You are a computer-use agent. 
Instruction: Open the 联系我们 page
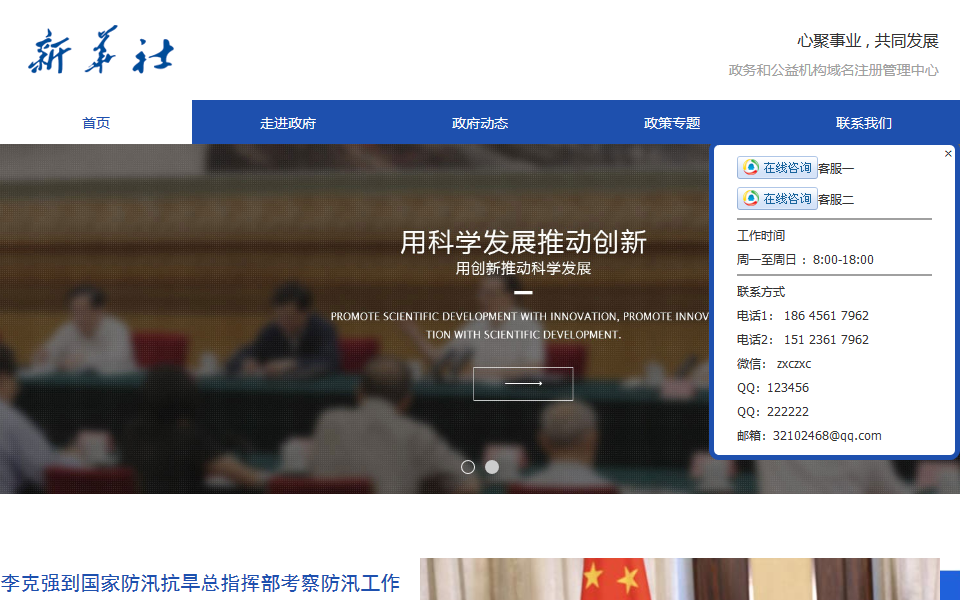(864, 123)
